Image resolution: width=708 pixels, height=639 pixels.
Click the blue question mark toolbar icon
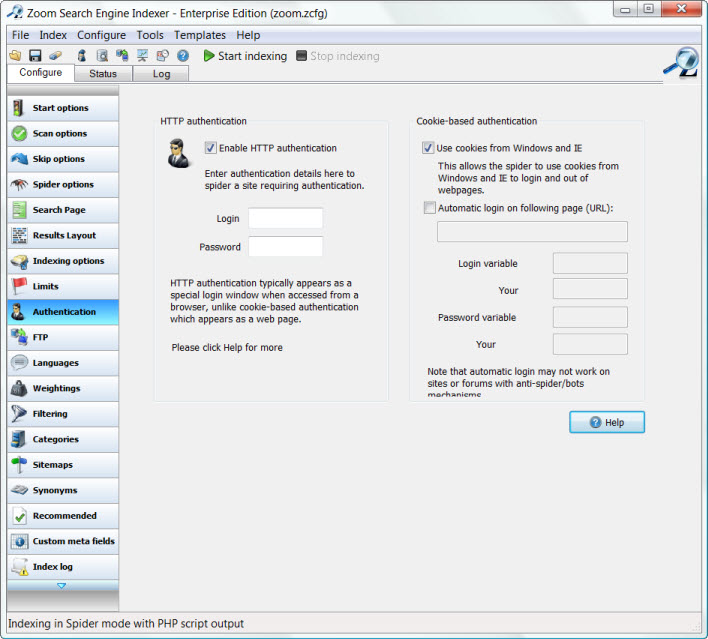(x=183, y=56)
